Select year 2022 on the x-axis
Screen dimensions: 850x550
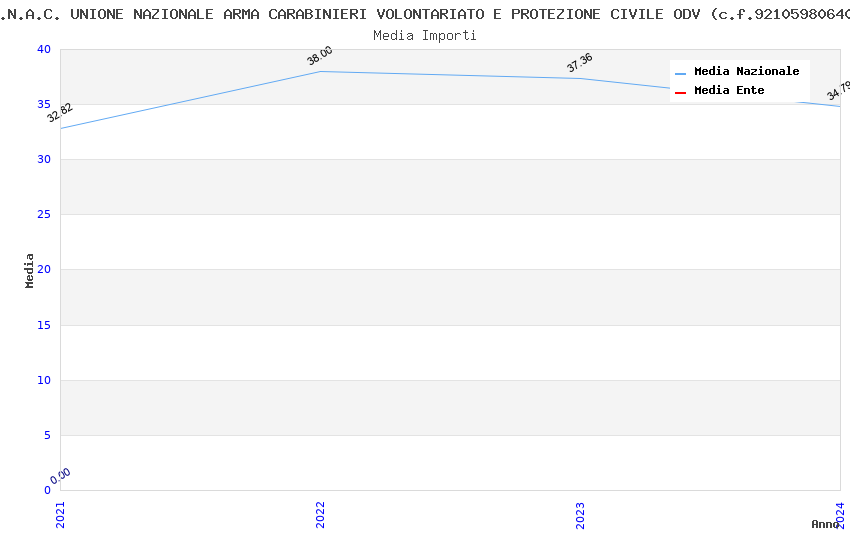tap(320, 515)
